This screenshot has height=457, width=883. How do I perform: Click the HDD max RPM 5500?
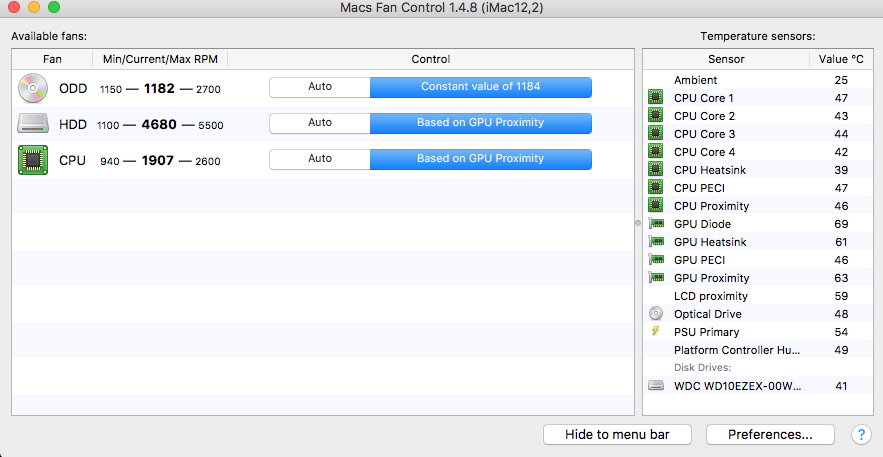211,125
